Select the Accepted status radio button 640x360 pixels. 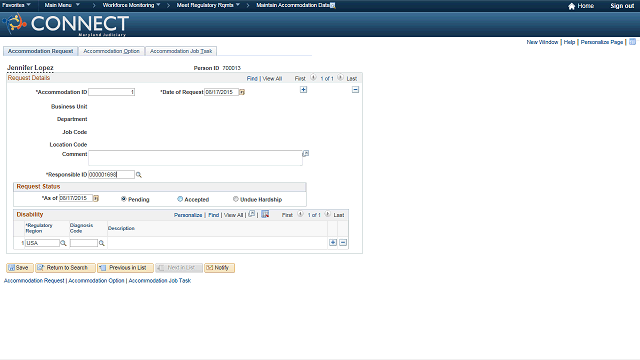click(x=180, y=199)
